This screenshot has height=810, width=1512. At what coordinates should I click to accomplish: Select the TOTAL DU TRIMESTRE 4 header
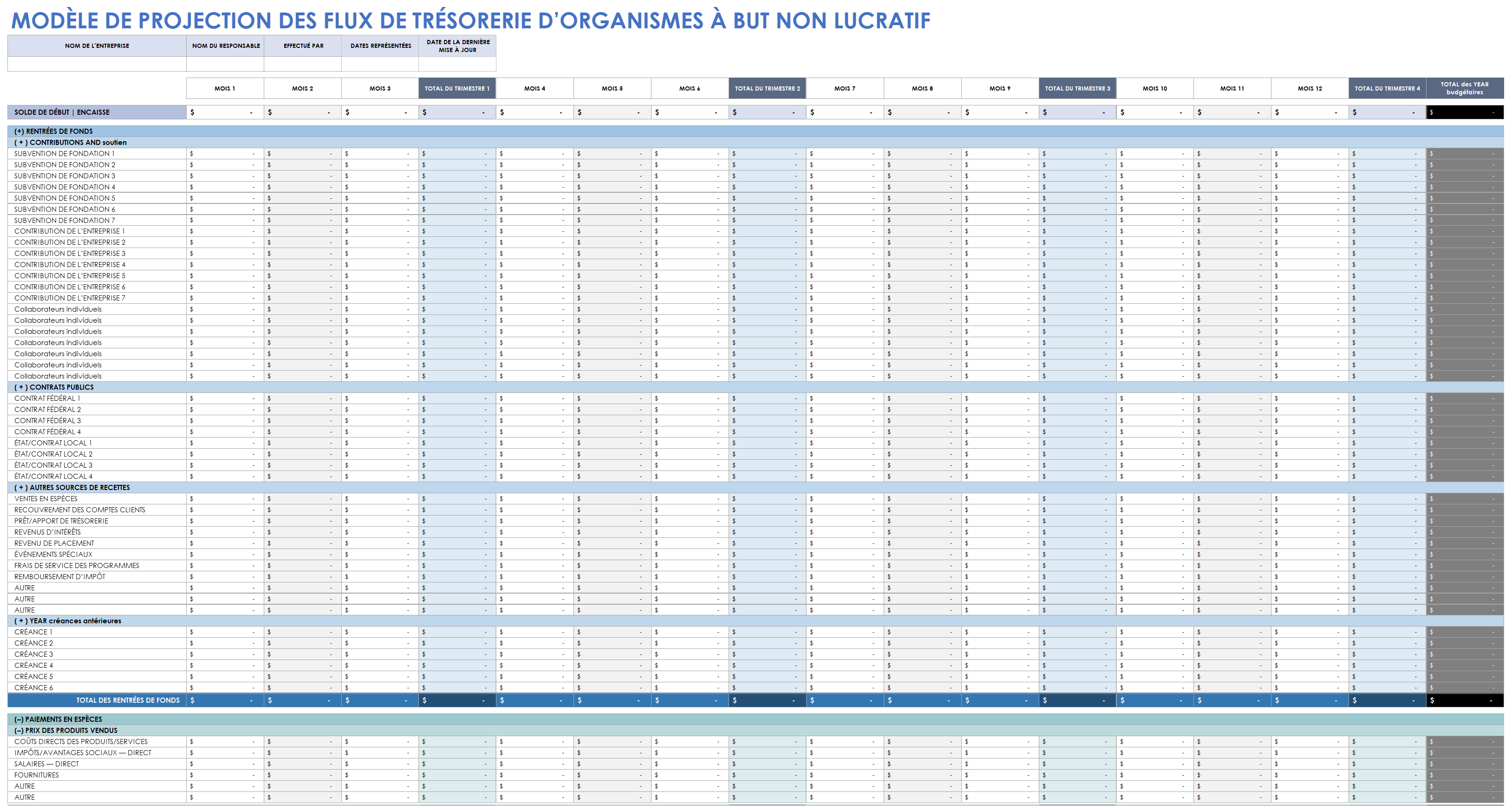pos(1387,88)
